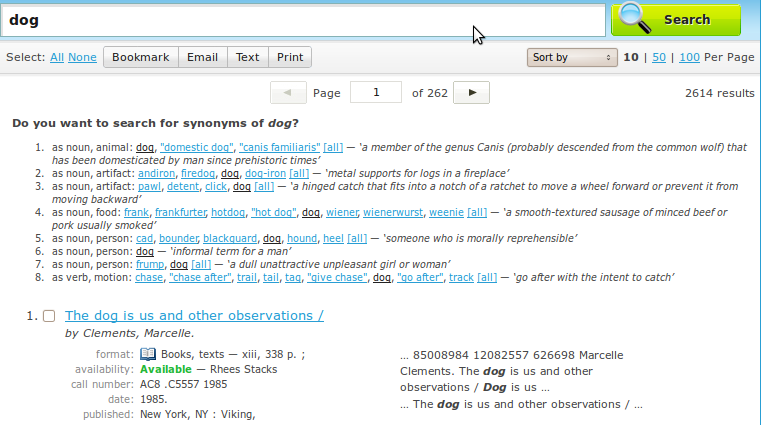
Task: Click [all] link for morally reprehensible sense
Action: [357, 238]
